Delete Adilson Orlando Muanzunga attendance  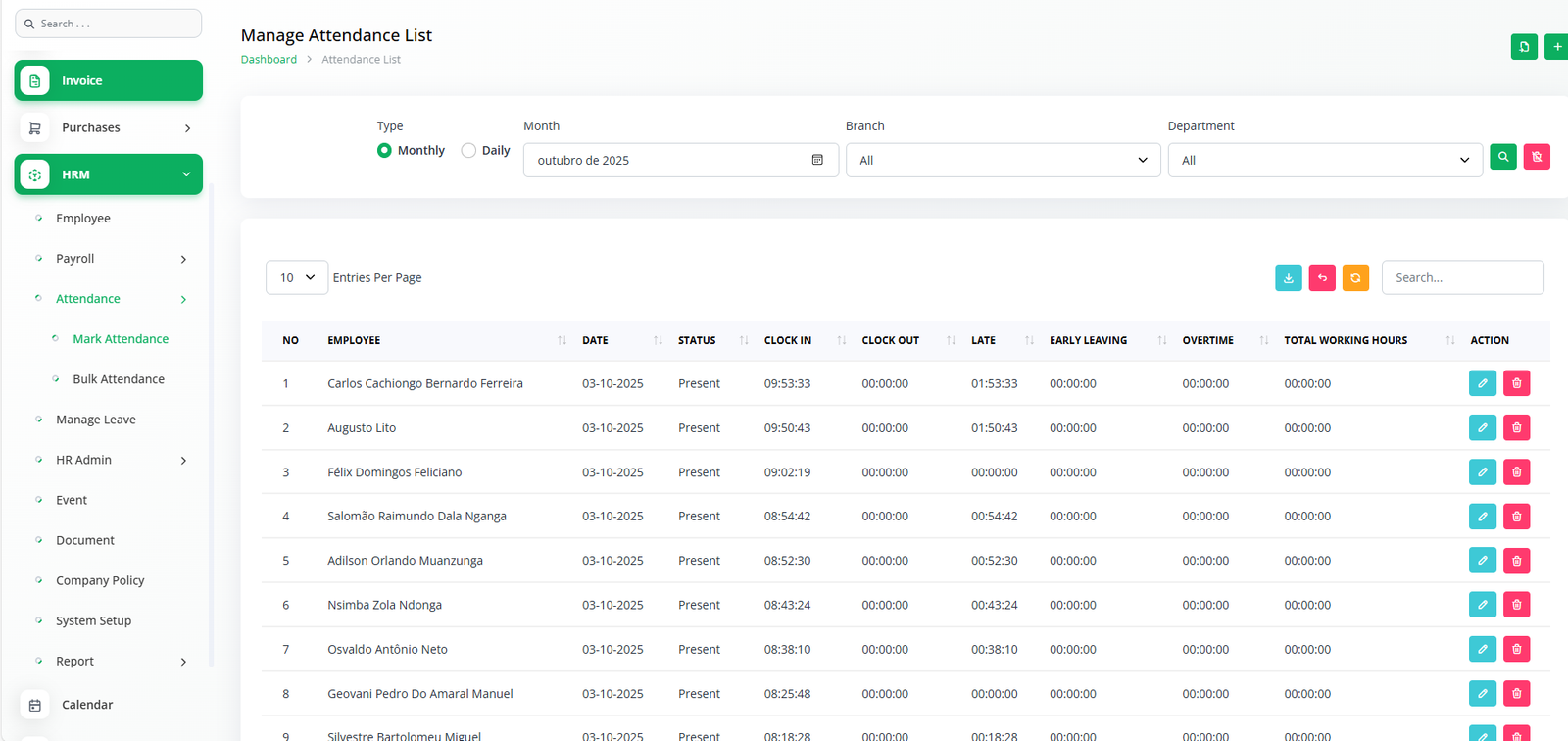coord(1517,561)
